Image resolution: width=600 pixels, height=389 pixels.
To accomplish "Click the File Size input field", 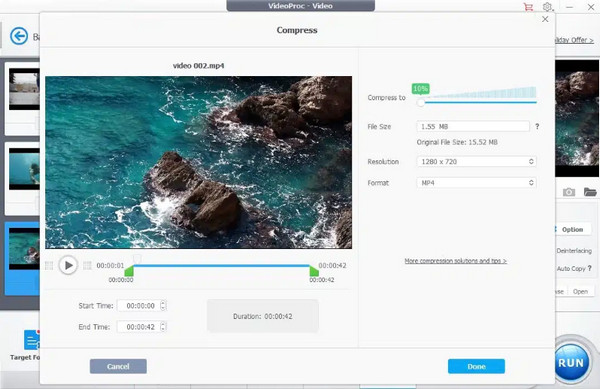I will [x=473, y=126].
